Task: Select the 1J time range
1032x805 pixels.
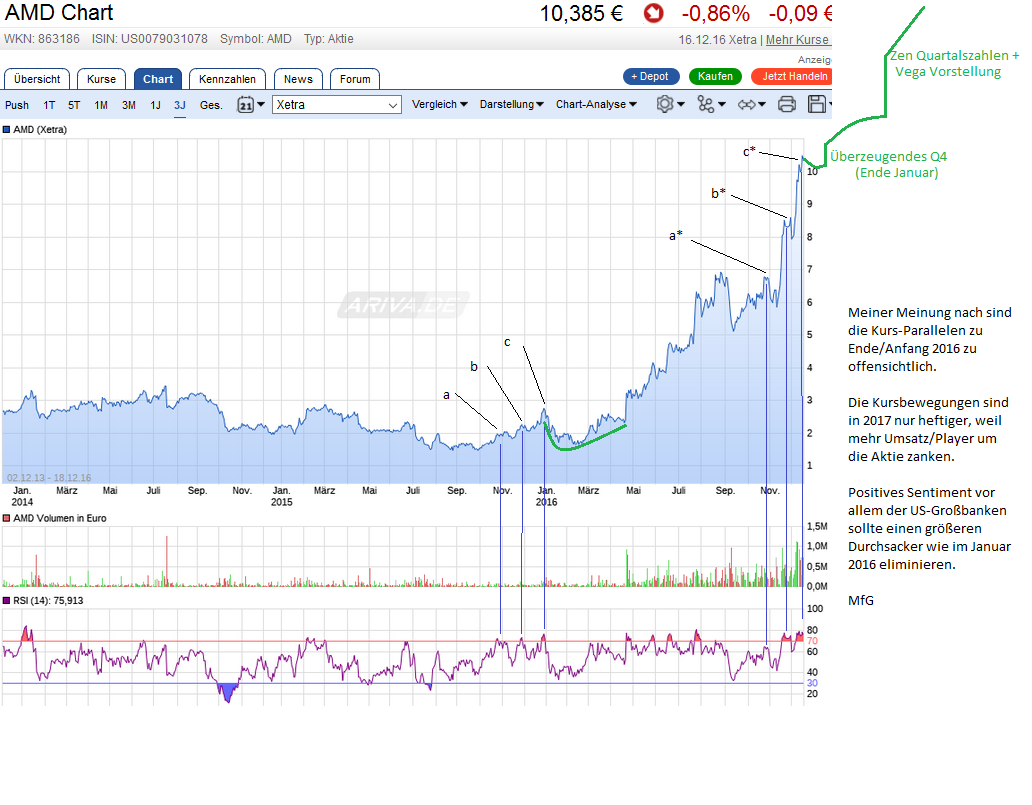Action: coord(155,105)
